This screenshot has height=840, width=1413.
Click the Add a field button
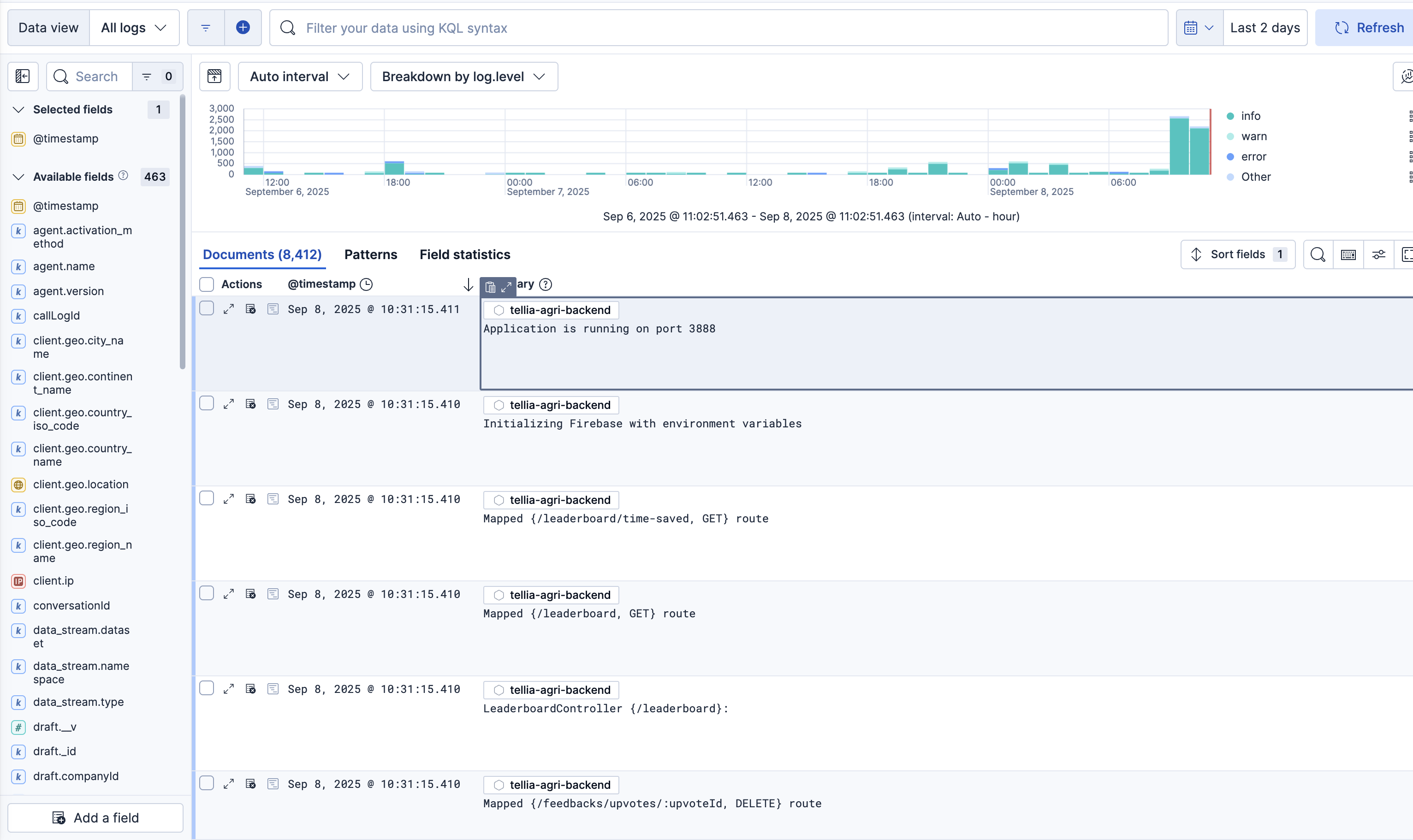point(95,817)
